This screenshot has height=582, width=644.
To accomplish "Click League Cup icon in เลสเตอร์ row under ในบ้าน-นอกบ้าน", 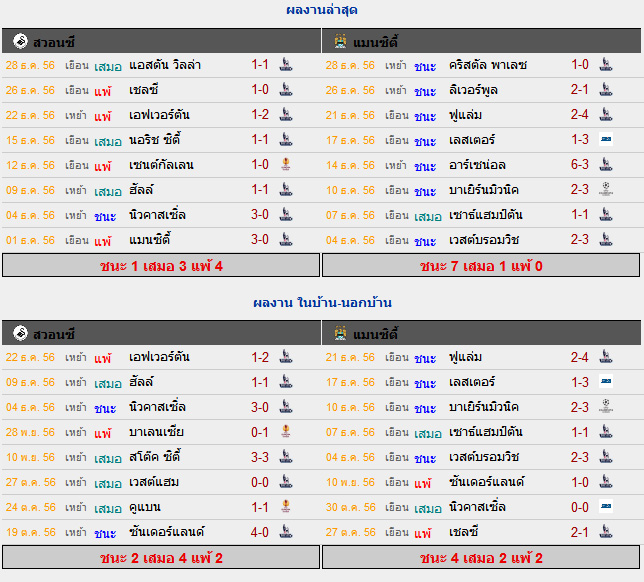I will click(x=606, y=382).
